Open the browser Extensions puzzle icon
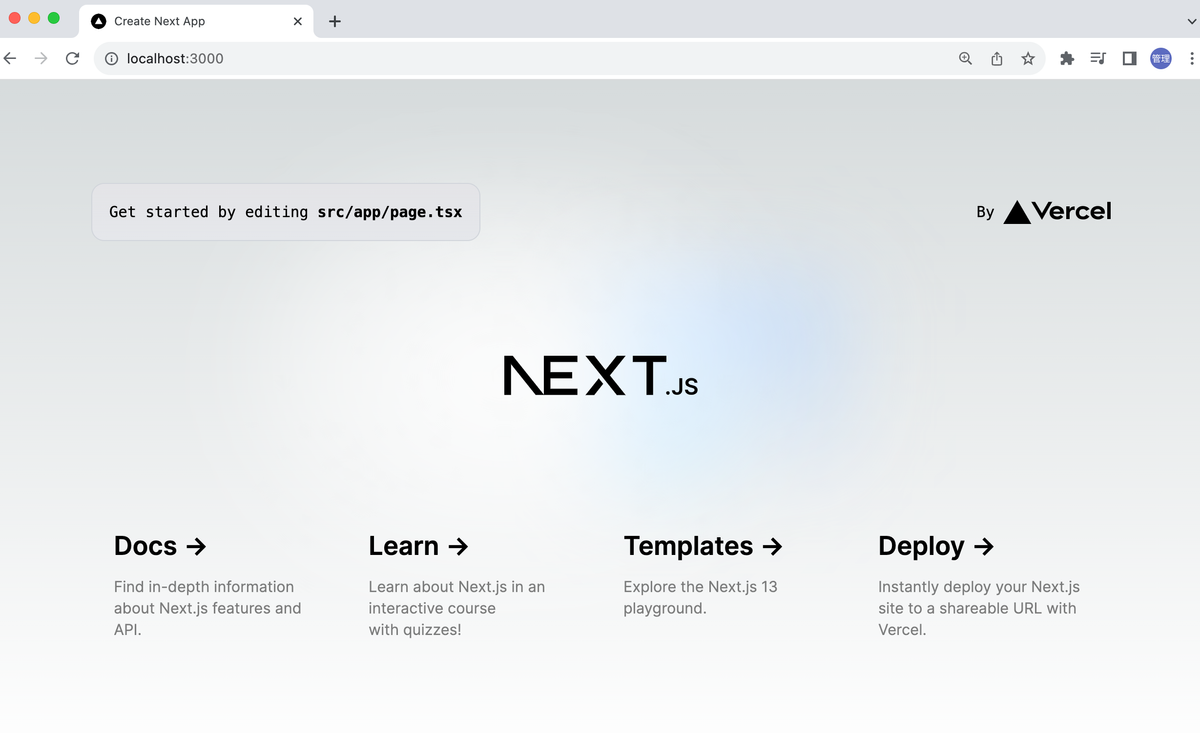Screen dimensions: 1200x733 [1066, 58]
